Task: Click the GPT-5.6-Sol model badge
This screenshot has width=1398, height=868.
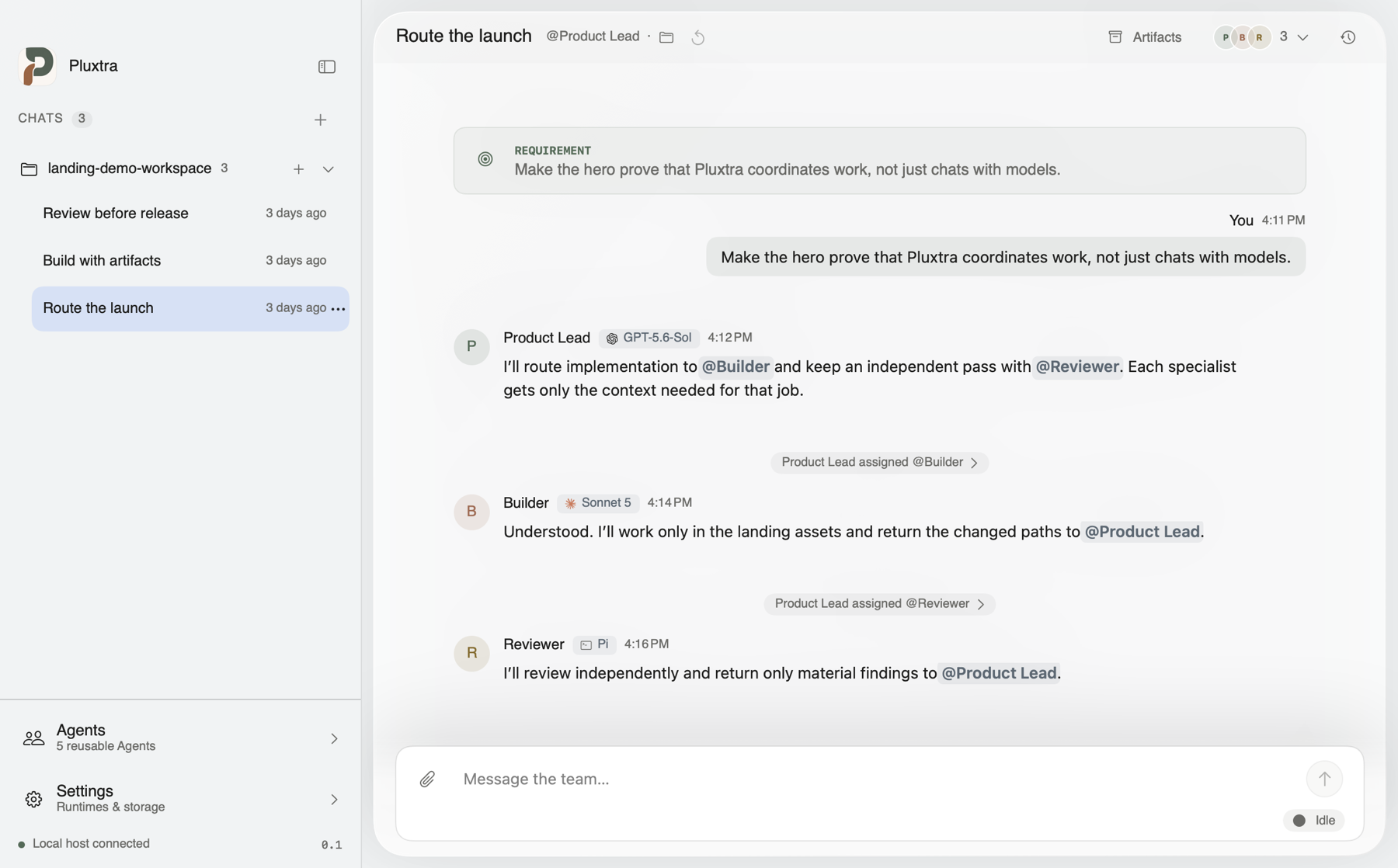Action: [x=649, y=339]
